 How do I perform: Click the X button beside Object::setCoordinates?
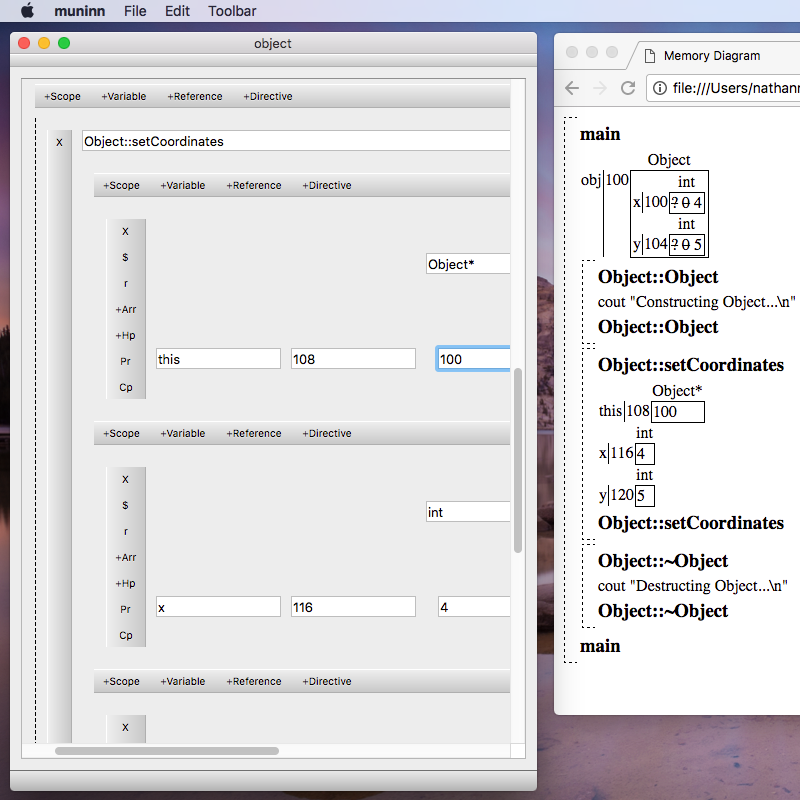[x=59, y=142]
